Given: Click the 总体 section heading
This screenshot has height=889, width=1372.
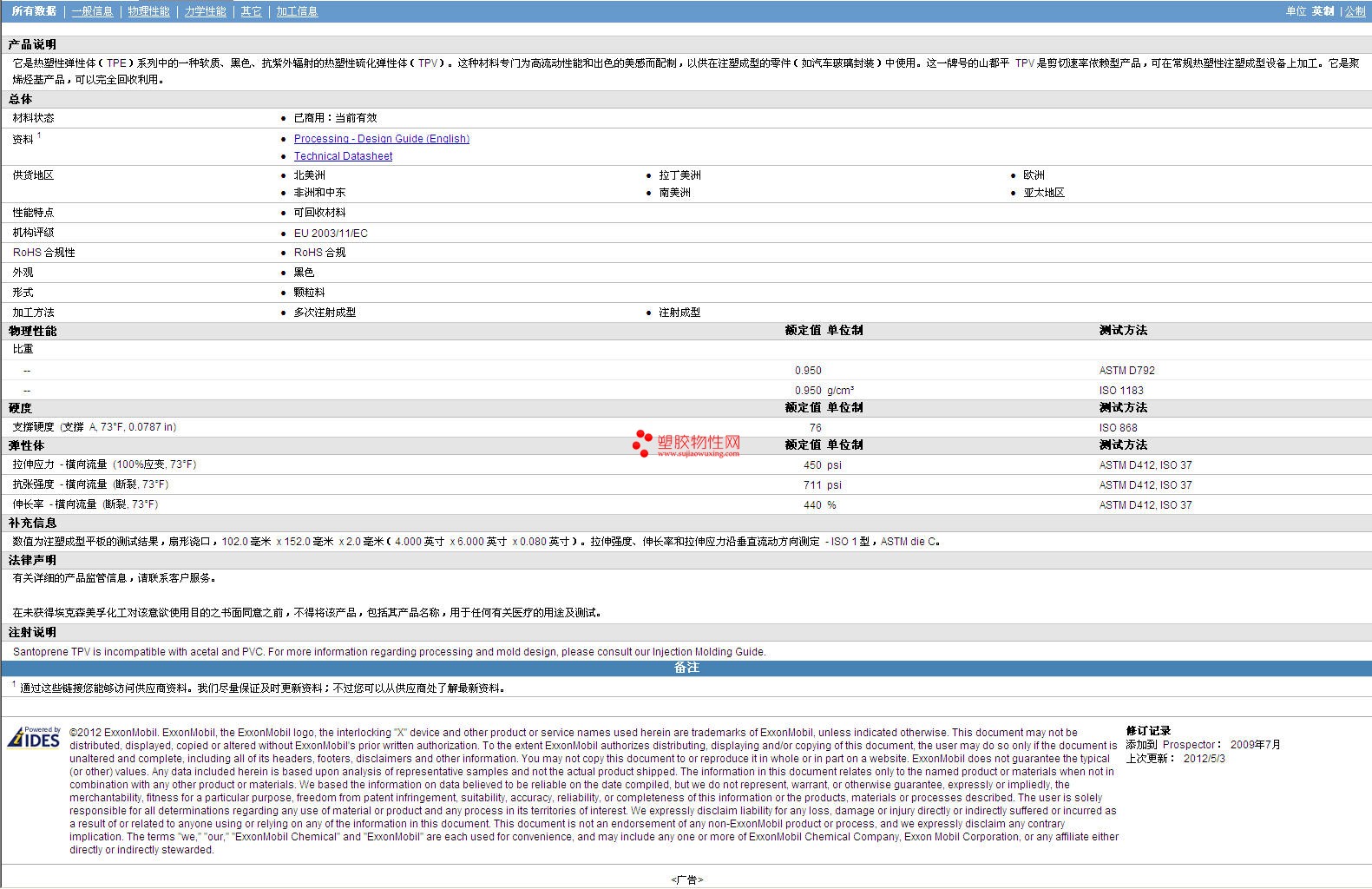Looking at the screenshot, I should coord(20,99).
